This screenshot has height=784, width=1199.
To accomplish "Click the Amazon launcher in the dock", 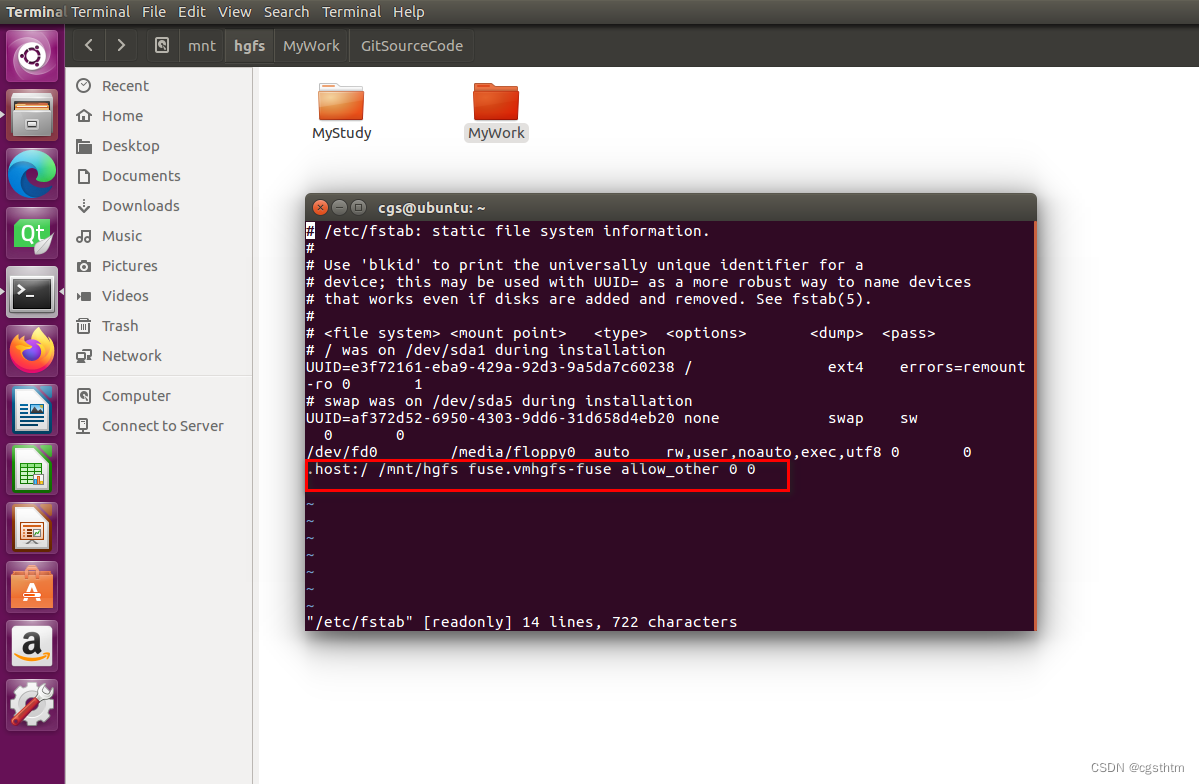I will pyautogui.click(x=32, y=646).
